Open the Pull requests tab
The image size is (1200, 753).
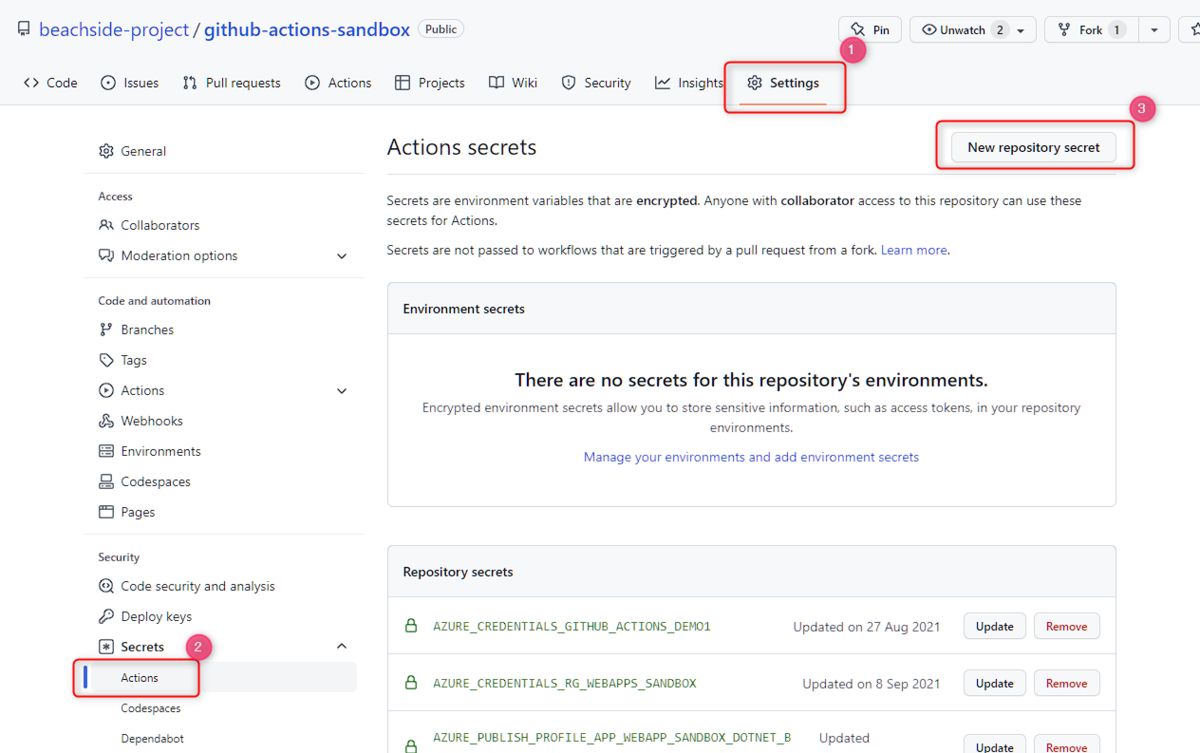point(232,83)
